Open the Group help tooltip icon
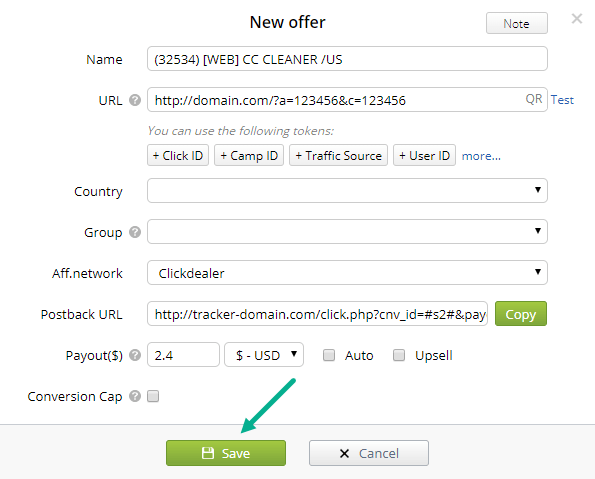The height and width of the screenshot is (479, 595). coord(135,232)
